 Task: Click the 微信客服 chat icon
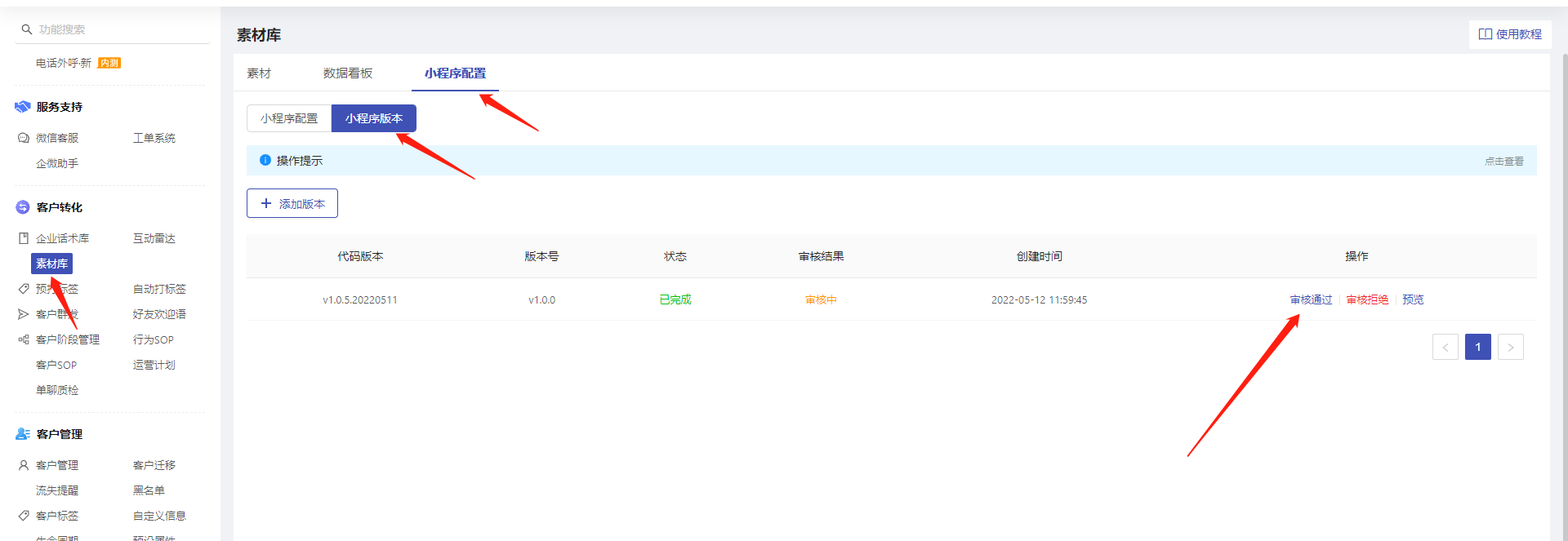pos(24,138)
